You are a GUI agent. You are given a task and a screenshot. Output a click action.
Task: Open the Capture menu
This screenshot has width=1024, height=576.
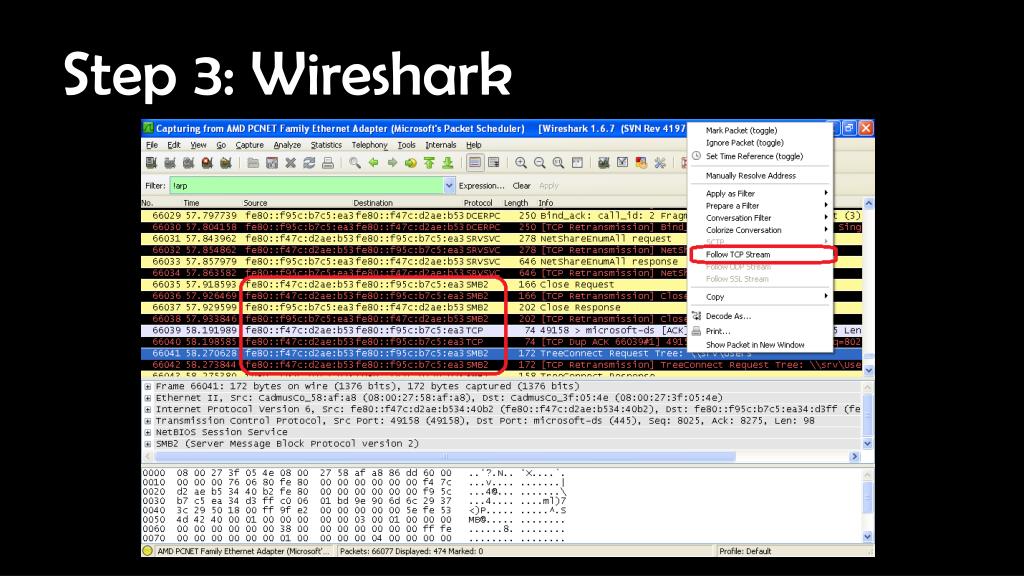[249, 145]
